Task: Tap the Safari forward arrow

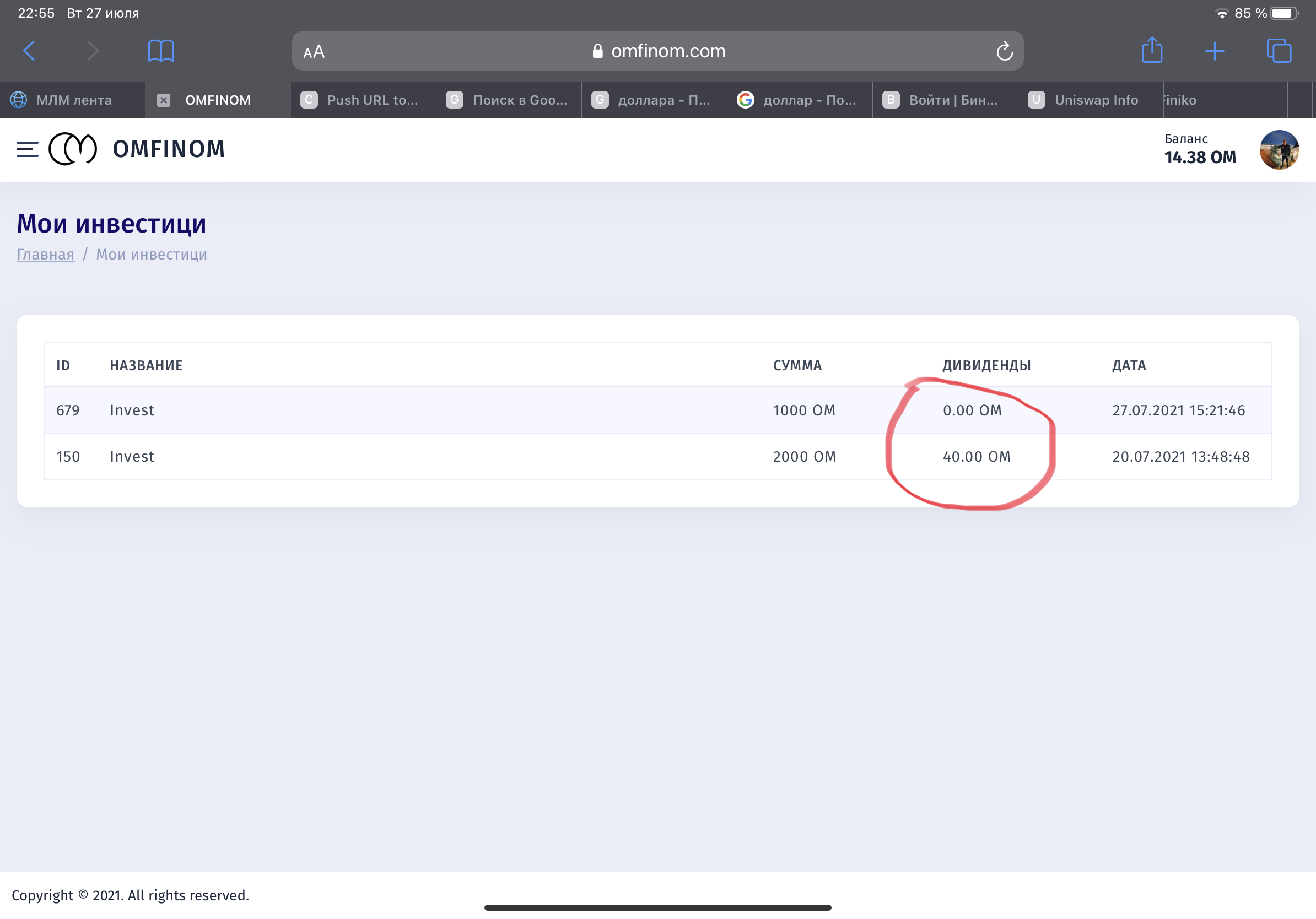Action: (92, 51)
